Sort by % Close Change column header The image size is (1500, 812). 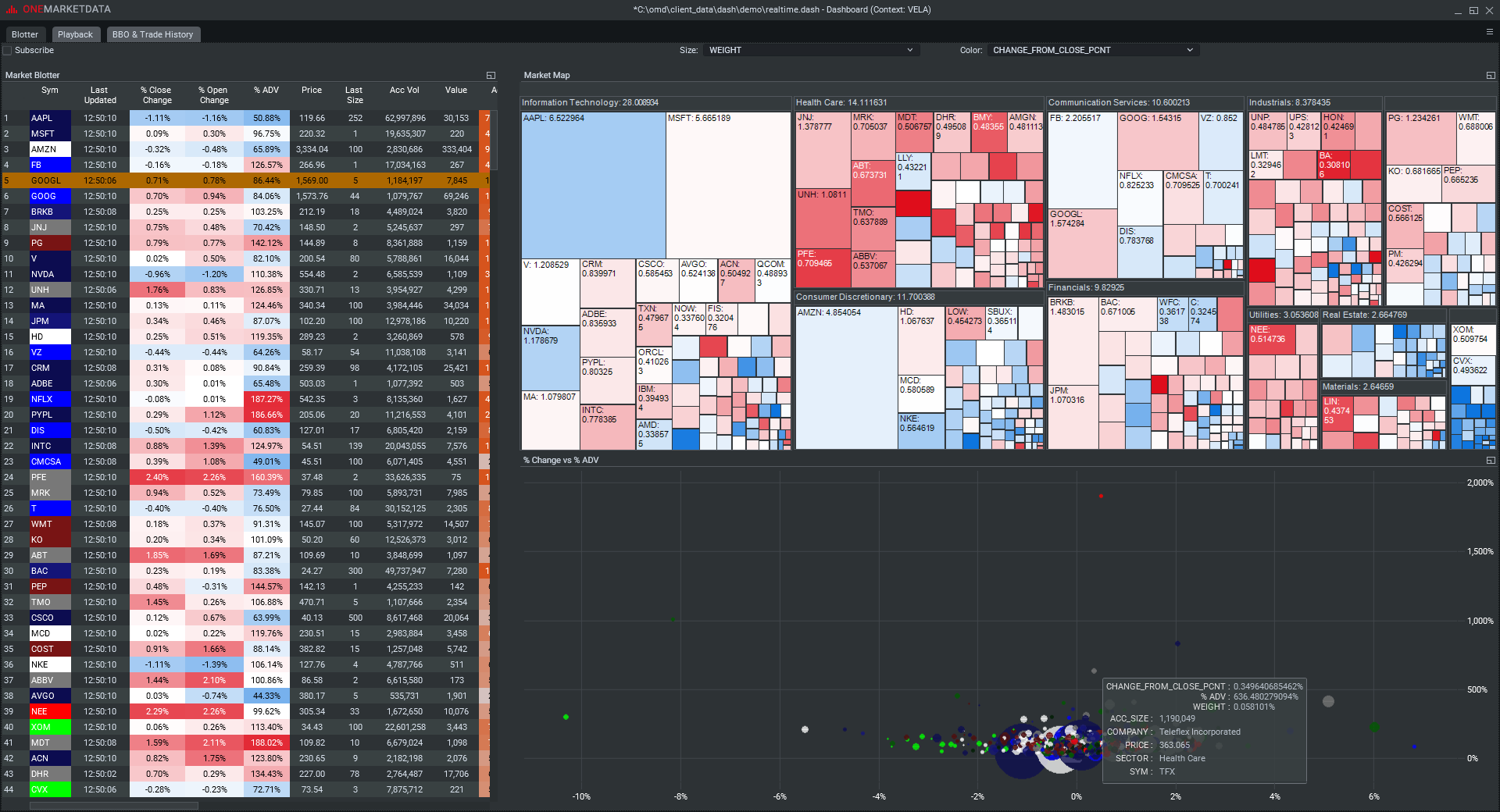click(157, 95)
